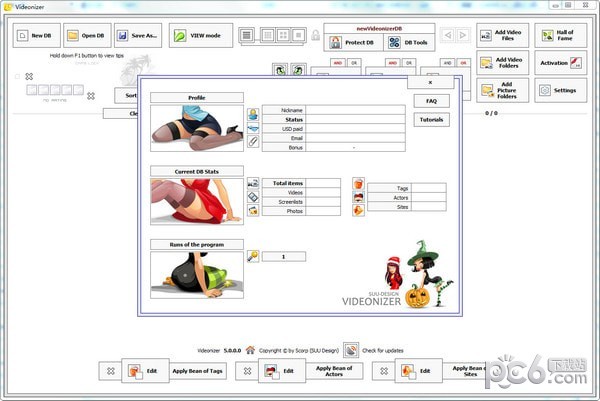This screenshot has width=600, height=401.
Task: Open the FAQ page
Action: 430,101
